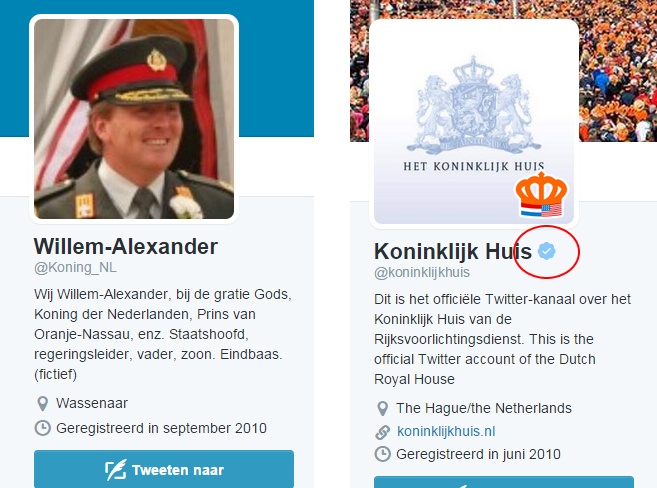Click the Willem-Alexander profile name
The width and height of the screenshot is (657, 488).
126,246
